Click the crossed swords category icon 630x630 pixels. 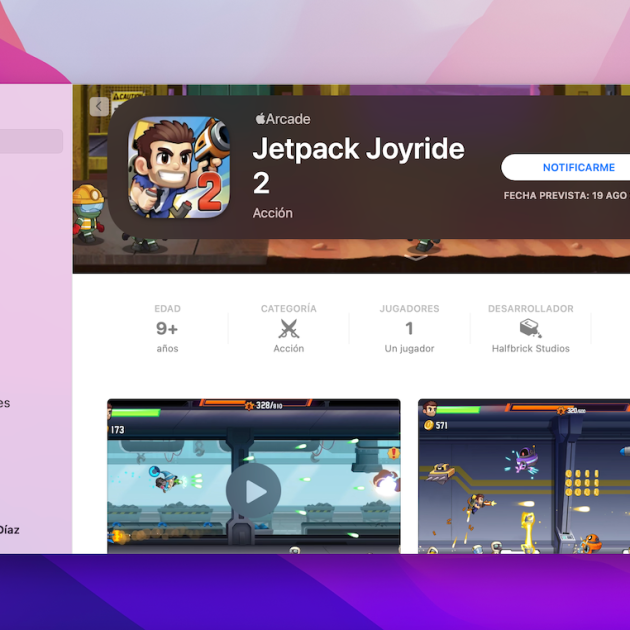[x=289, y=328]
